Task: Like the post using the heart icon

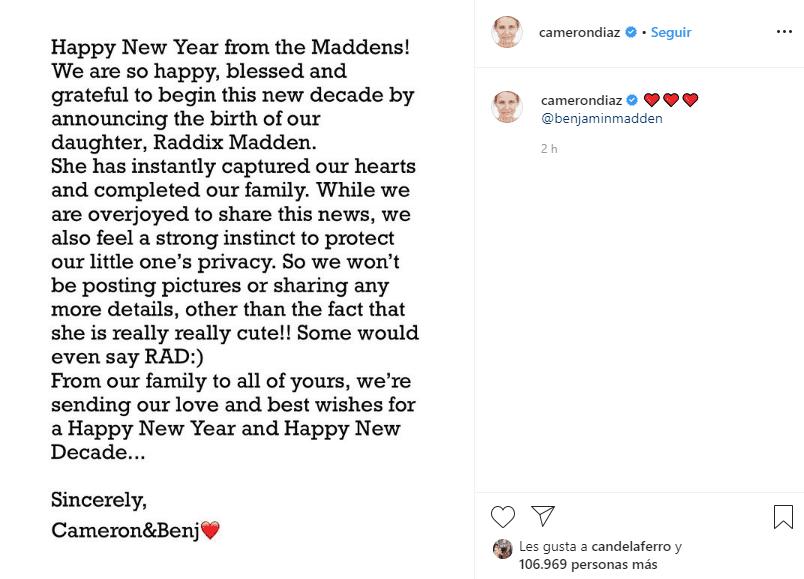Action: (x=503, y=516)
